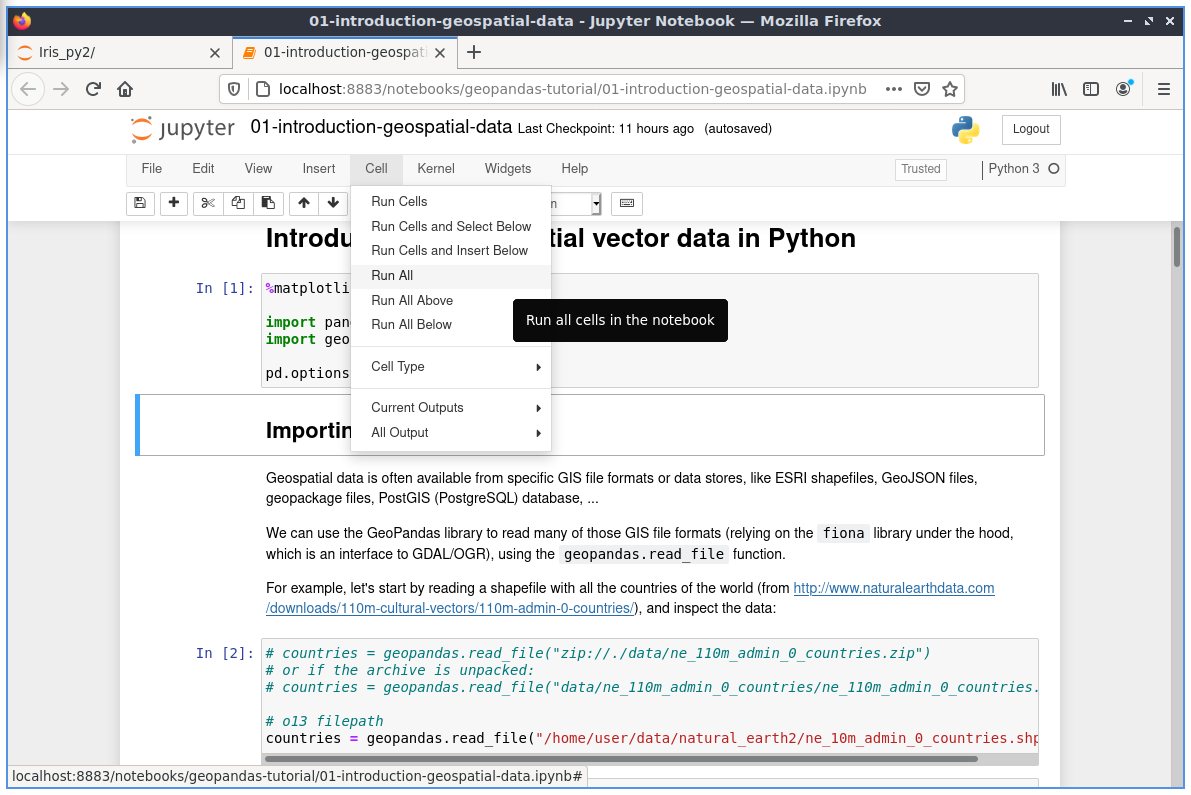
Task: Click the Python logo icon
Action: (x=965, y=129)
